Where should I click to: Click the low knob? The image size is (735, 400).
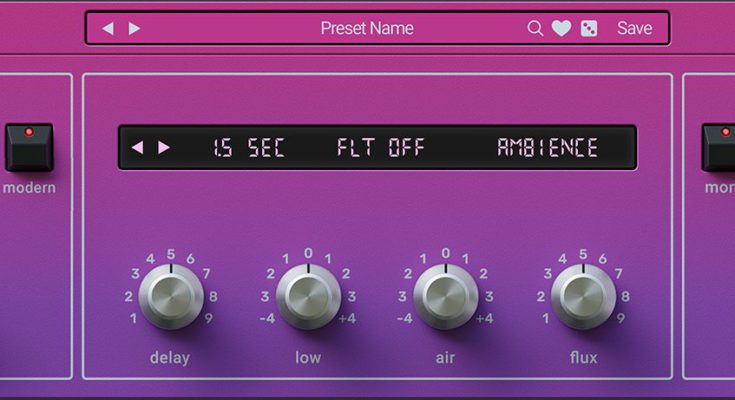(308, 297)
